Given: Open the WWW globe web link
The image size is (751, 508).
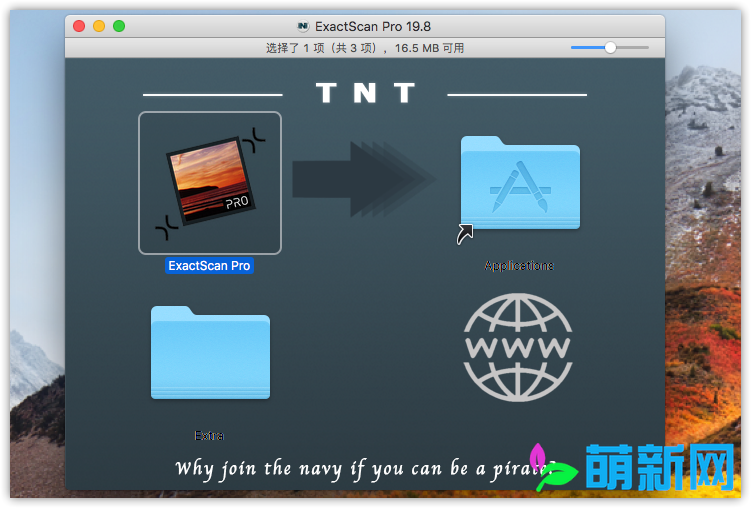Looking at the screenshot, I should click(x=518, y=348).
